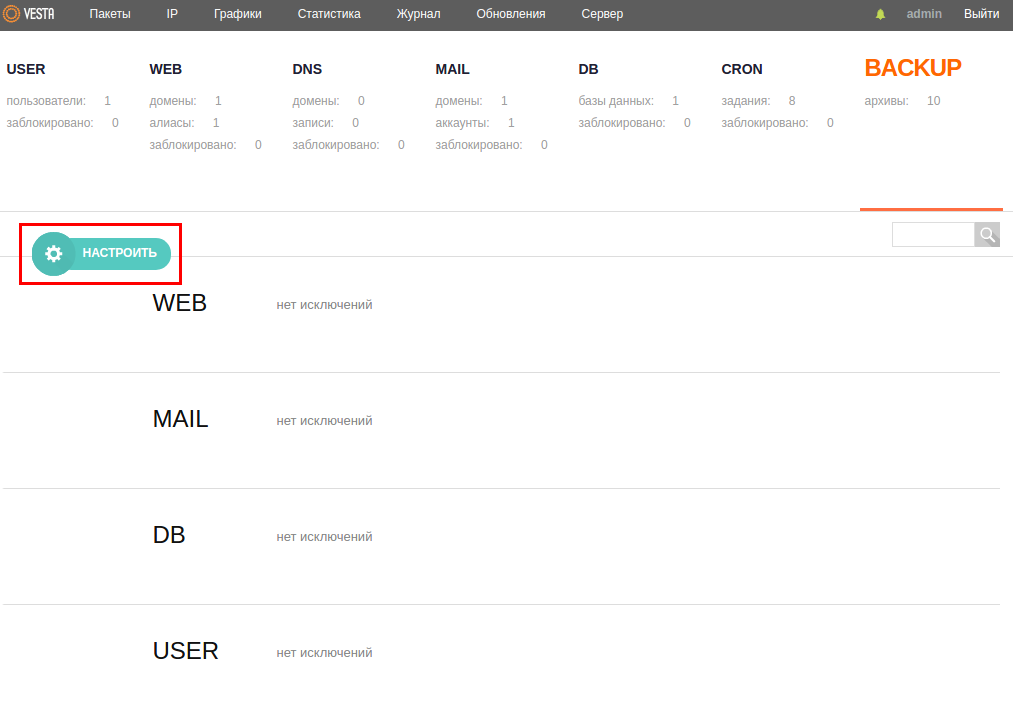Viewport: 1013px width, 714px height.
Task: Switch to the MAIL tab
Action: [x=452, y=69]
